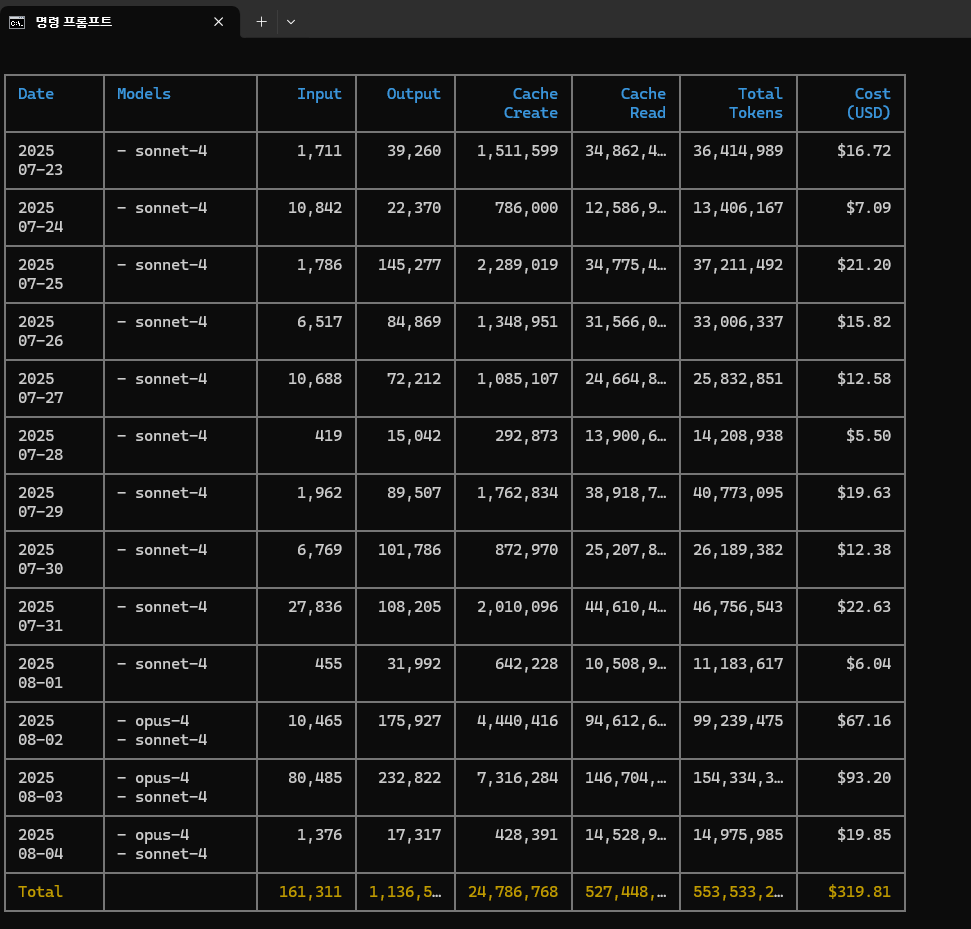Click the opus-4 model entry for 08-02
The height and width of the screenshot is (929, 971).
153,721
